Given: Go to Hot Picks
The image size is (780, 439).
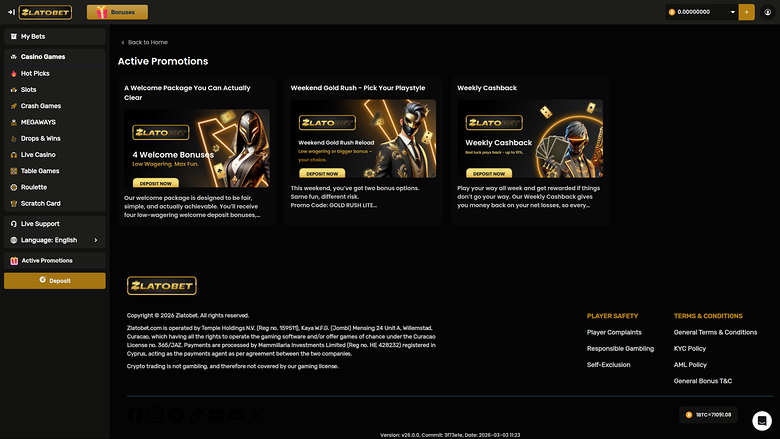Looking at the screenshot, I should tap(55, 73).
